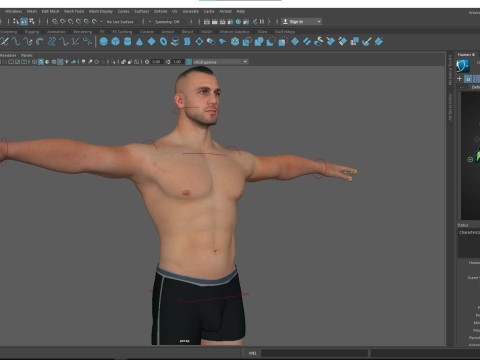Open the Arnold menu

pos(225,11)
